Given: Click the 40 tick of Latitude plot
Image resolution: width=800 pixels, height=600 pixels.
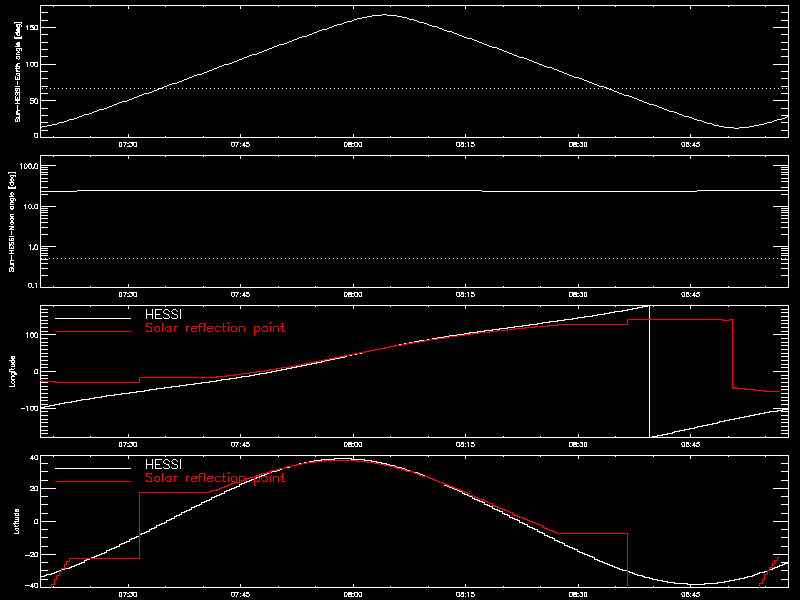Looking at the screenshot, I should pyautogui.click(x=34, y=458).
